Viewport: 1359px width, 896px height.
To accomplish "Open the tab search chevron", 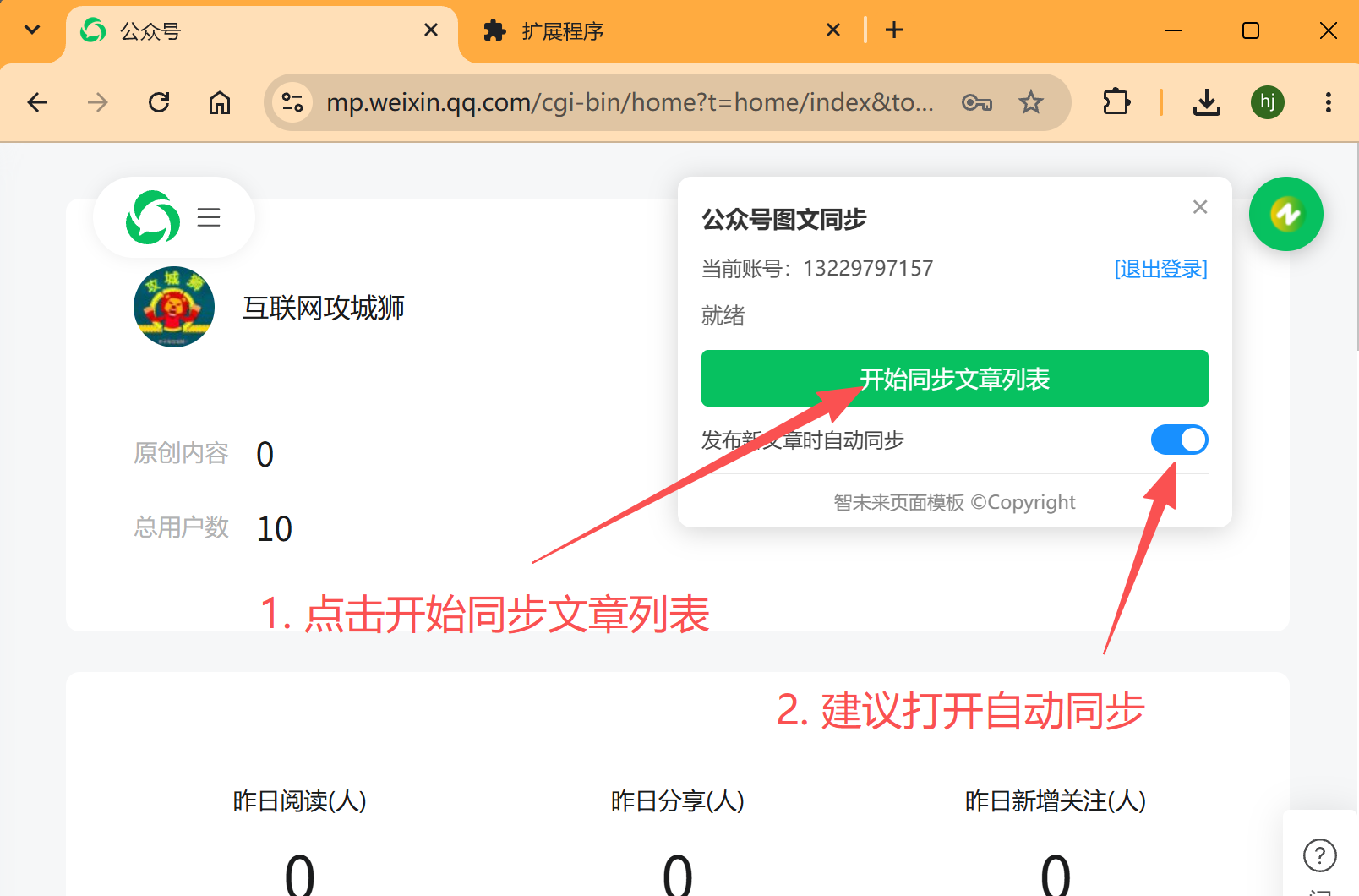I will 32,30.
